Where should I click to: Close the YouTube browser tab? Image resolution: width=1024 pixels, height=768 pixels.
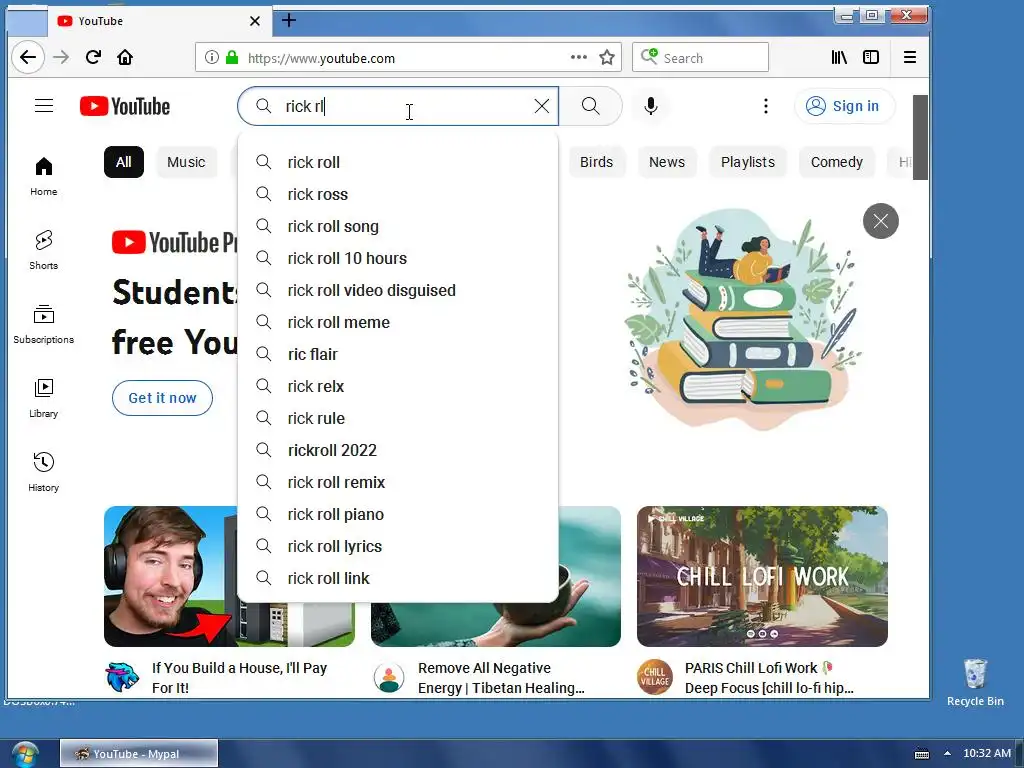255,21
